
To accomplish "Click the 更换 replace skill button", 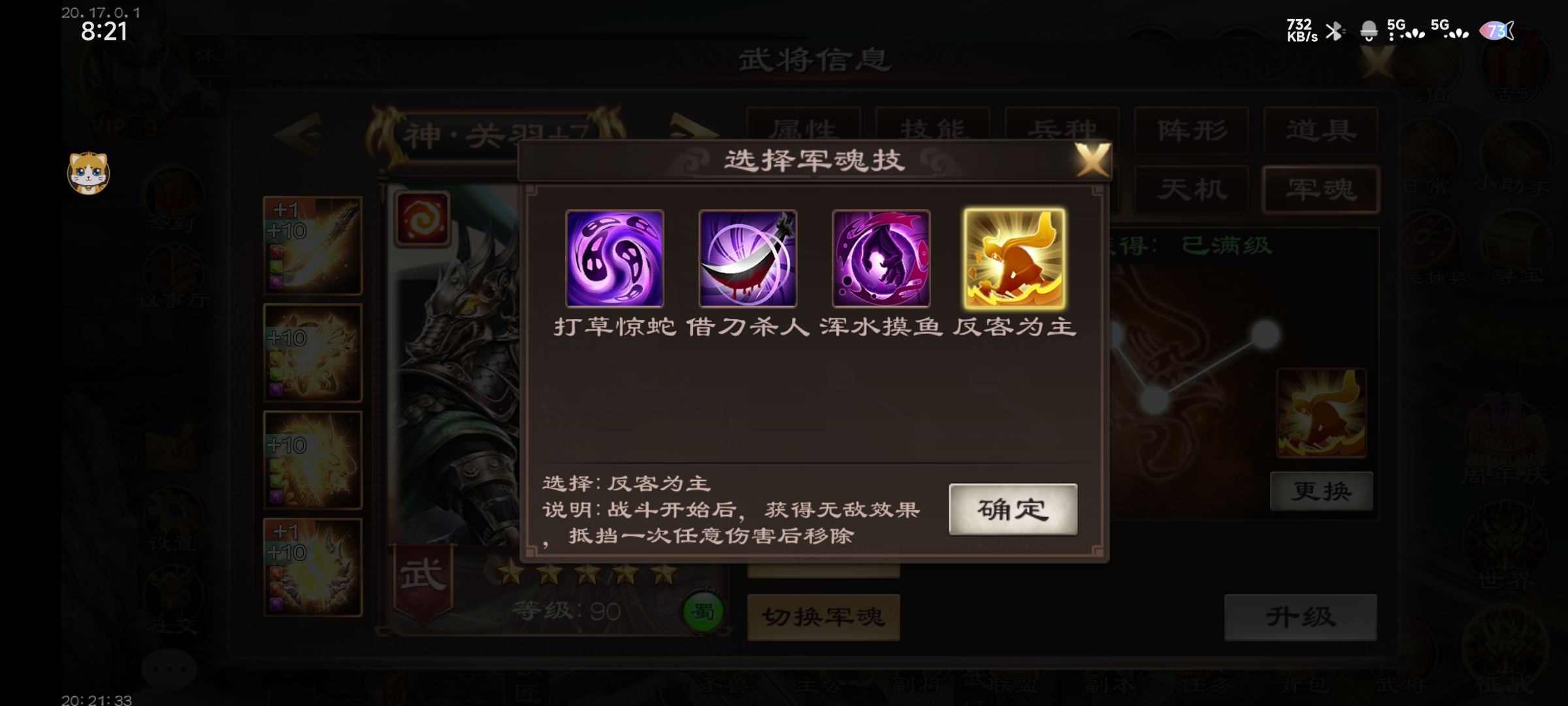I will [1321, 491].
